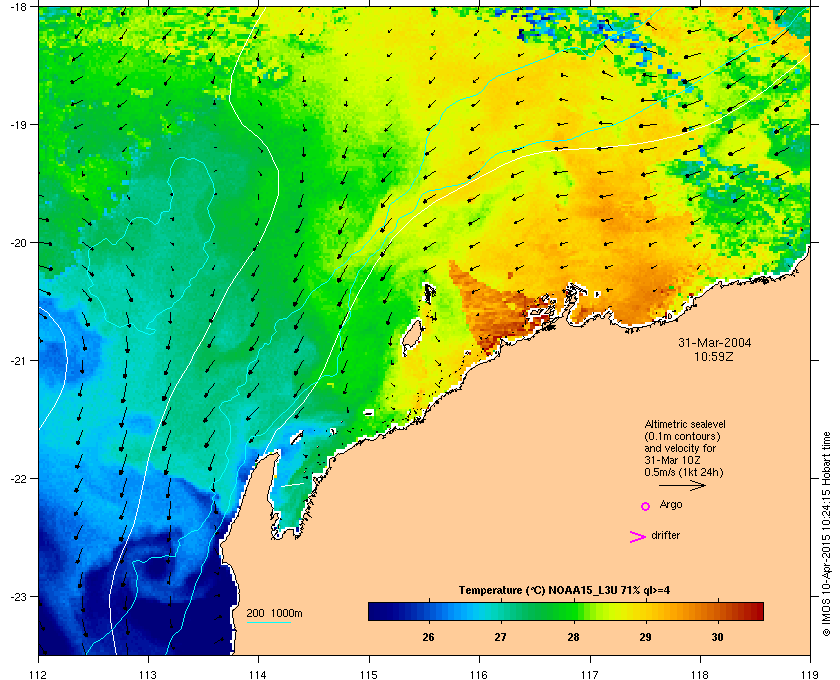
Task: Click the 31-Mar-2004 date label
Action: 715,343
